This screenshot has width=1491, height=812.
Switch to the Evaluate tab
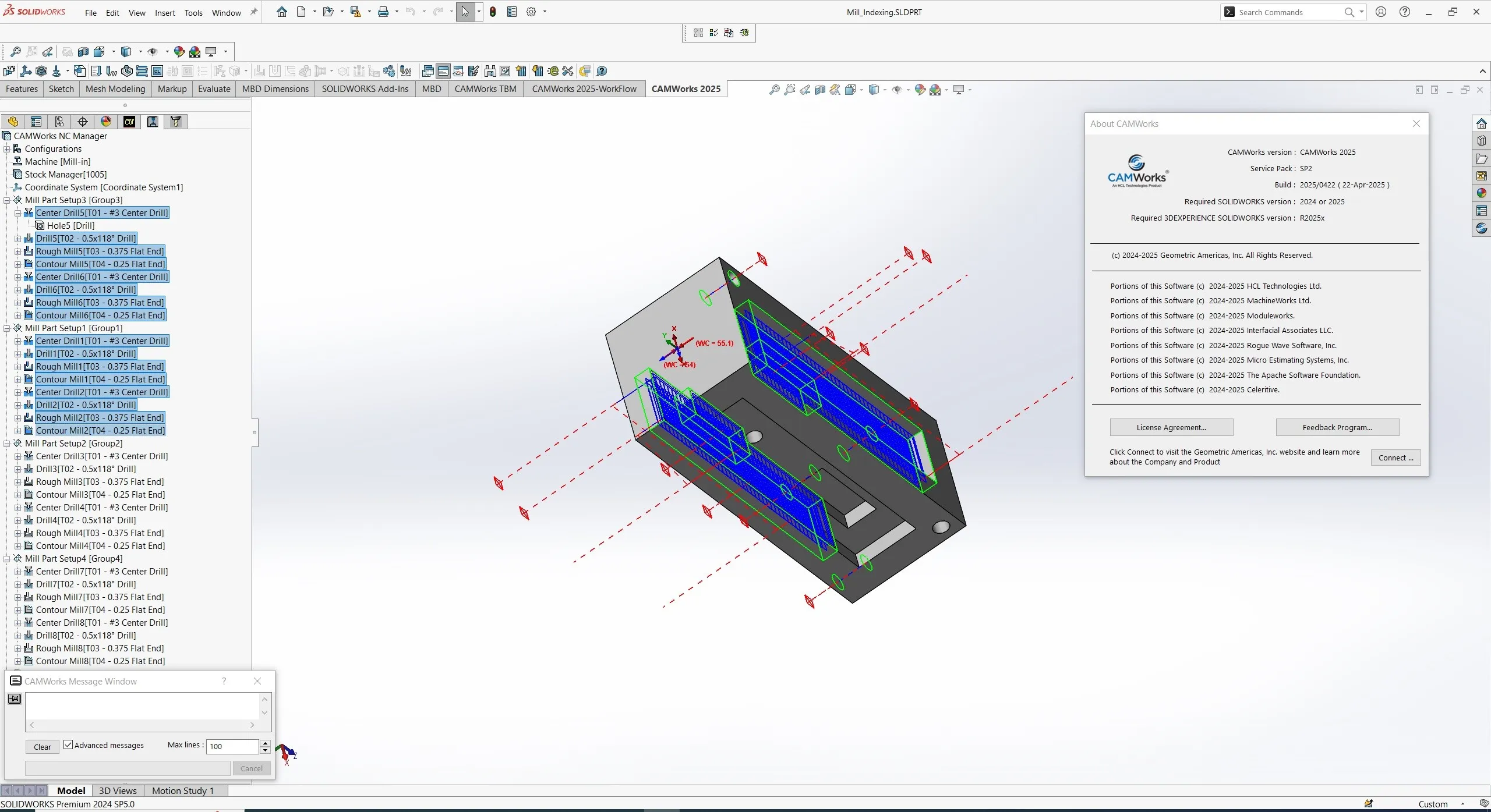(214, 88)
